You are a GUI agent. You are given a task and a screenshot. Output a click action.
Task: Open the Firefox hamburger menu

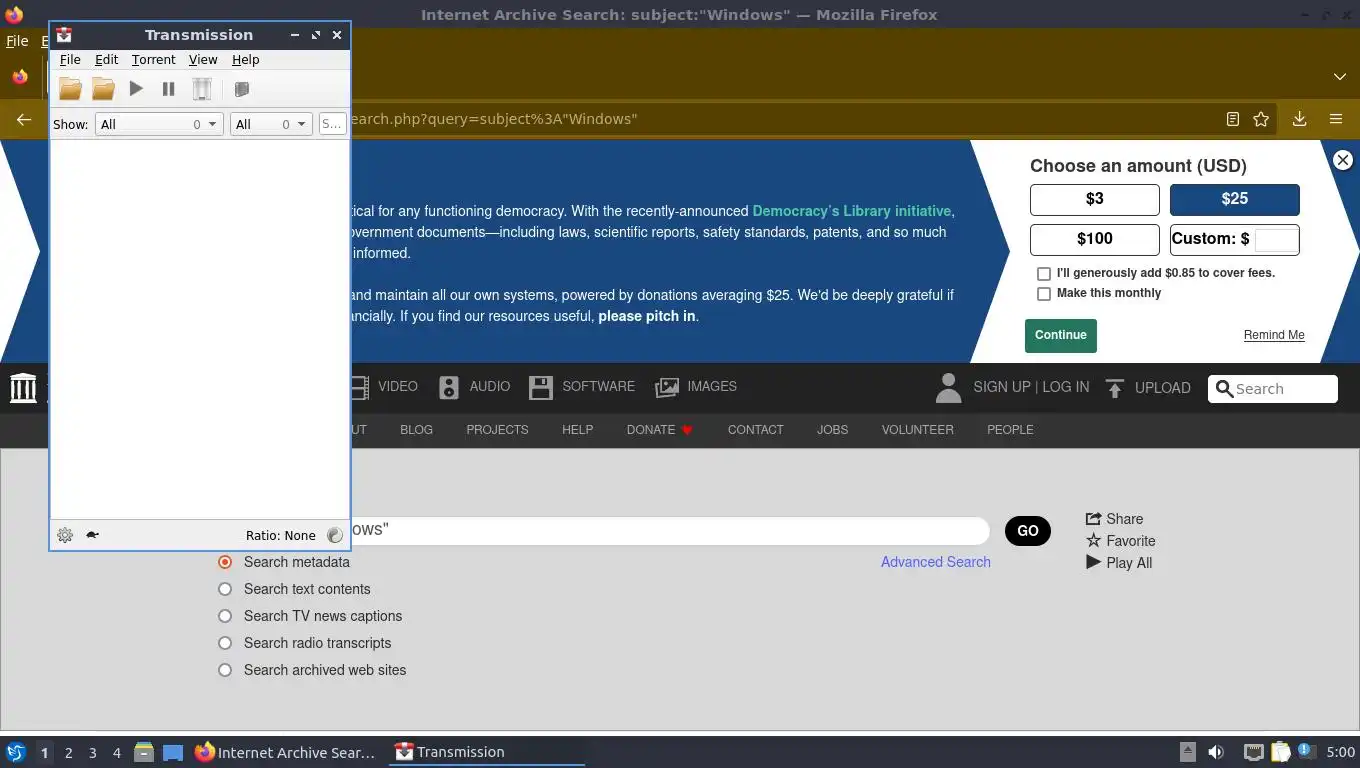(1335, 119)
